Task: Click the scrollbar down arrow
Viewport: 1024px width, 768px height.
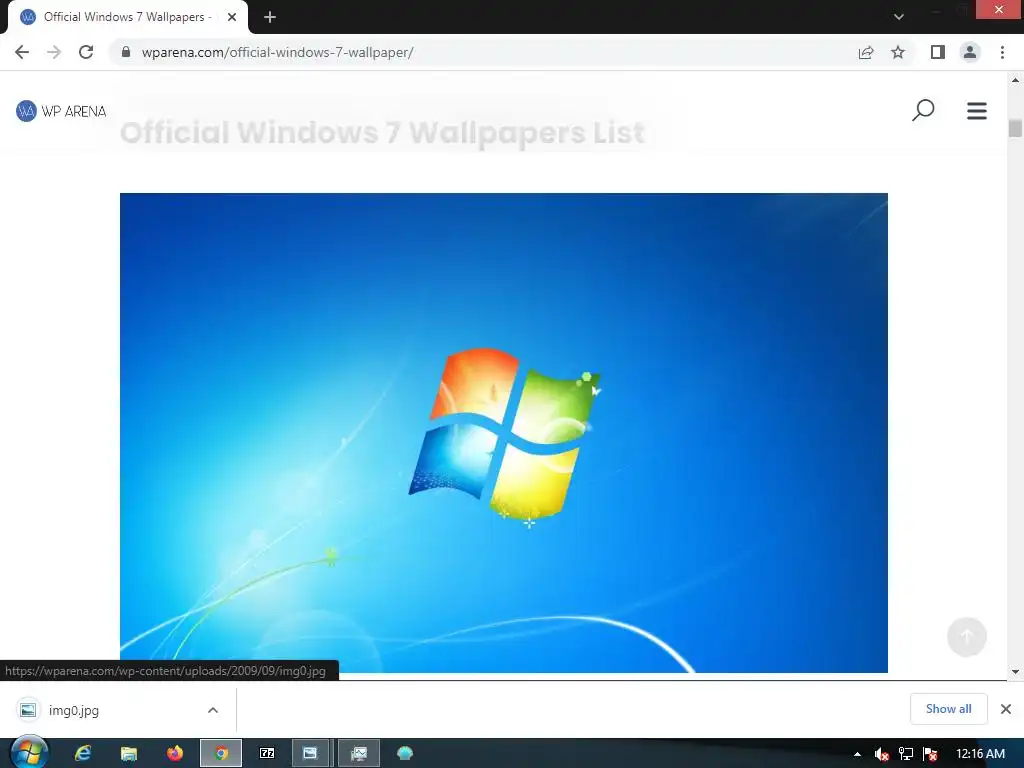Action: coord(1015,671)
